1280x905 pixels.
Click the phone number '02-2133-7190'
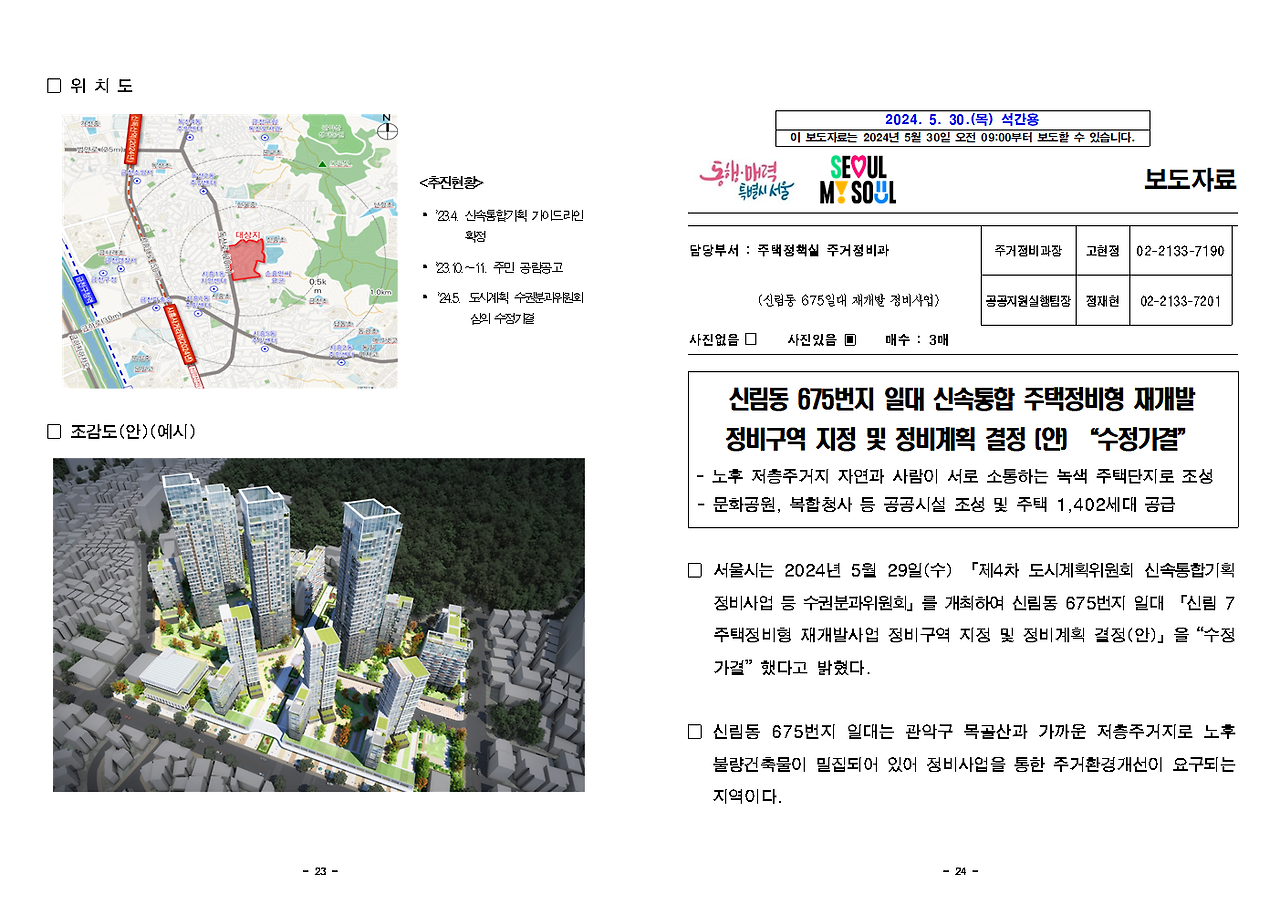tap(1180, 251)
